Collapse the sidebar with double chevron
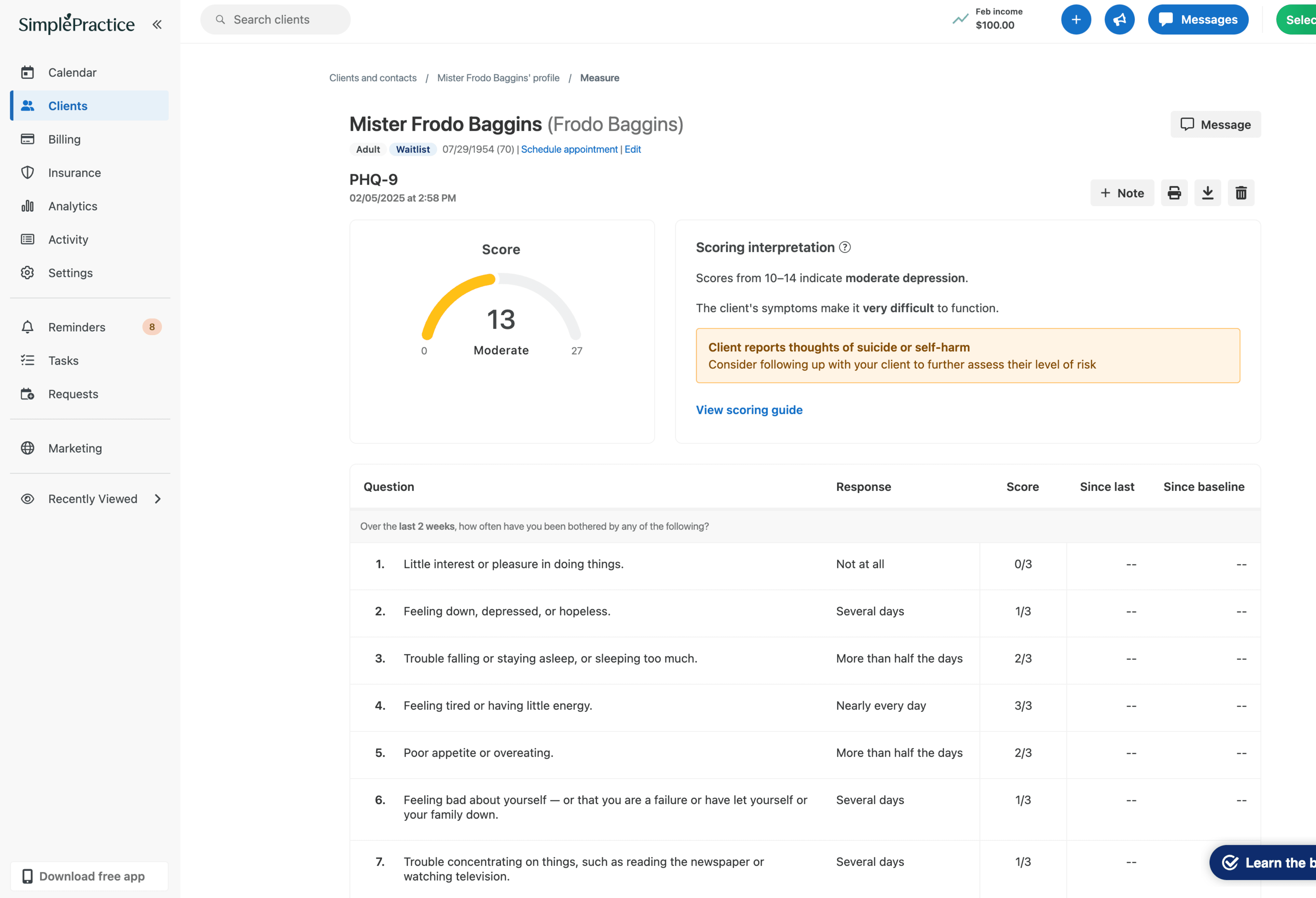This screenshot has width=1316, height=898. click(157, 24)
